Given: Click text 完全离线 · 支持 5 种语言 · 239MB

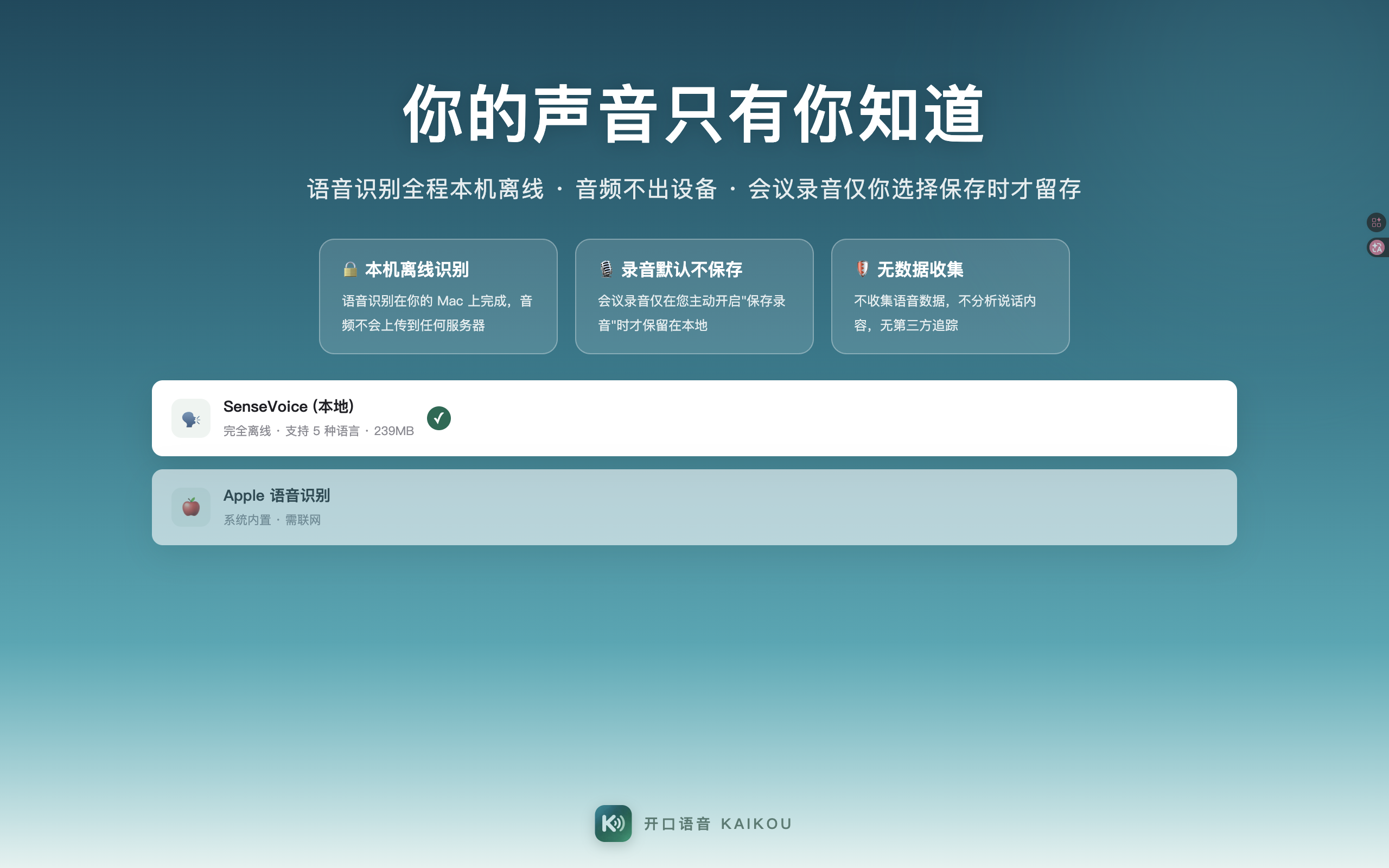Looking at the screenshot, I should (x=318, y=431).
